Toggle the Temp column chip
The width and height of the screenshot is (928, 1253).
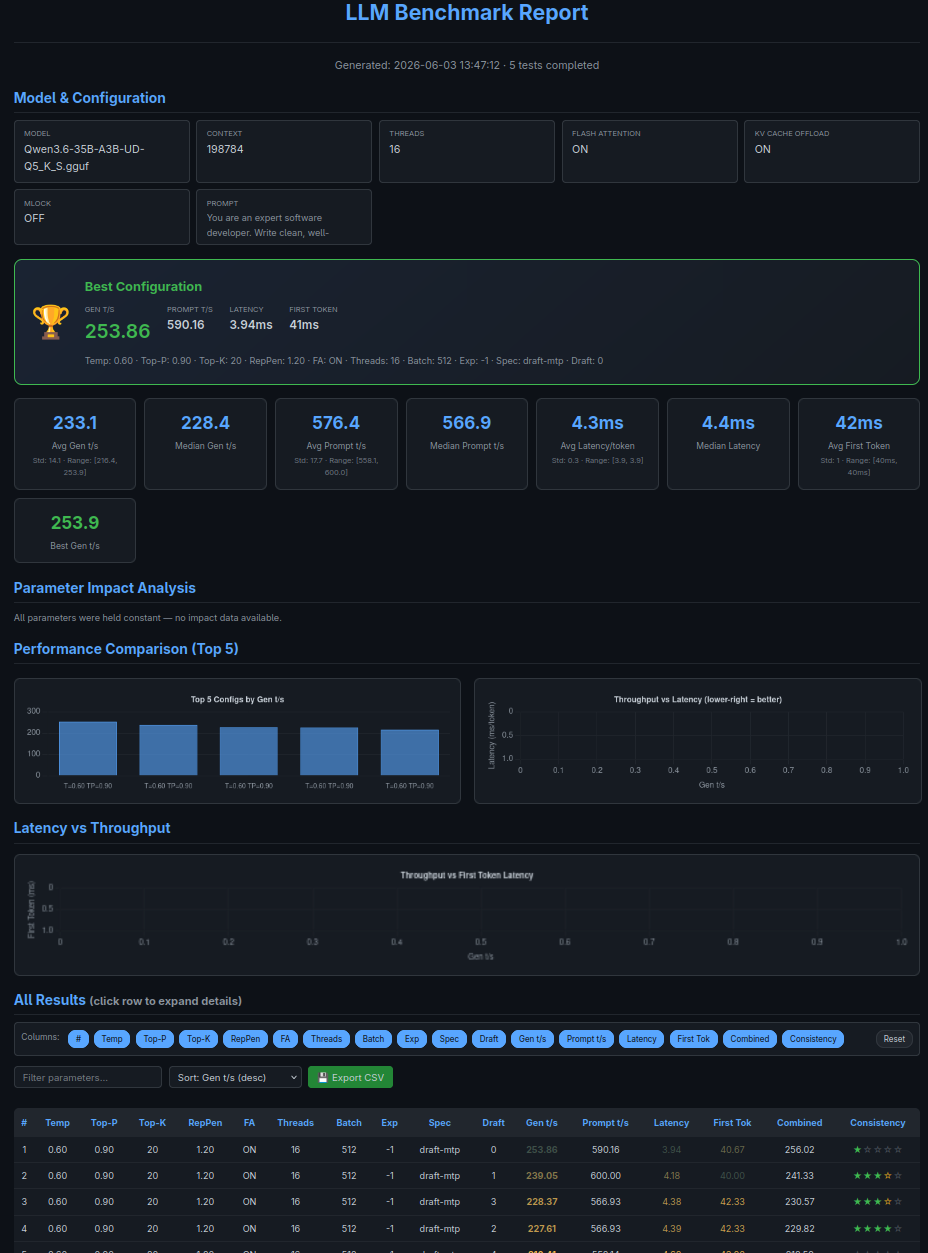(x=112, y=1039)
